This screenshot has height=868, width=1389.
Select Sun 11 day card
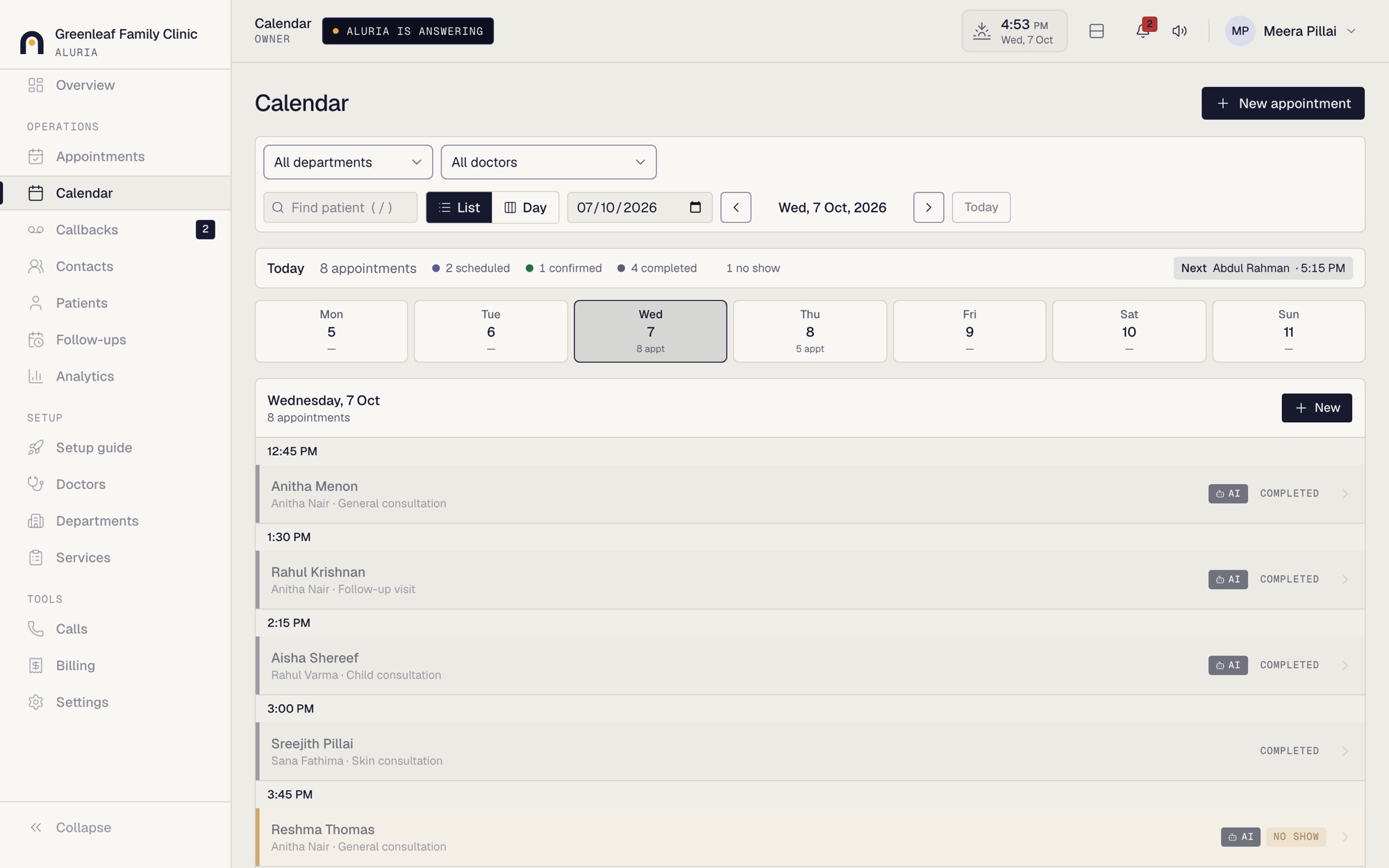(1288, 331)
